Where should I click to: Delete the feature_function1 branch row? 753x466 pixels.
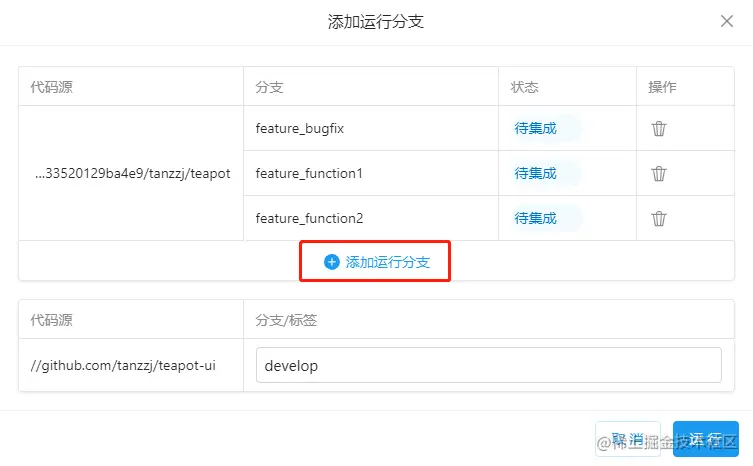pos(658,173)
